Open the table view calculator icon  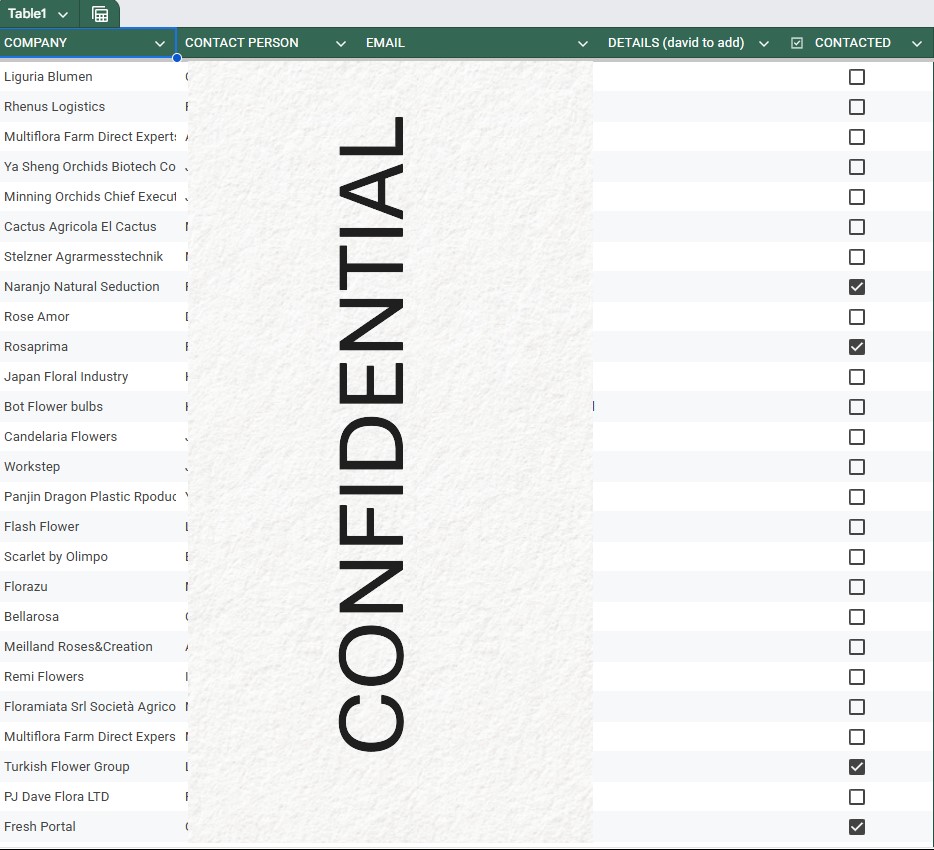(100, 14)
